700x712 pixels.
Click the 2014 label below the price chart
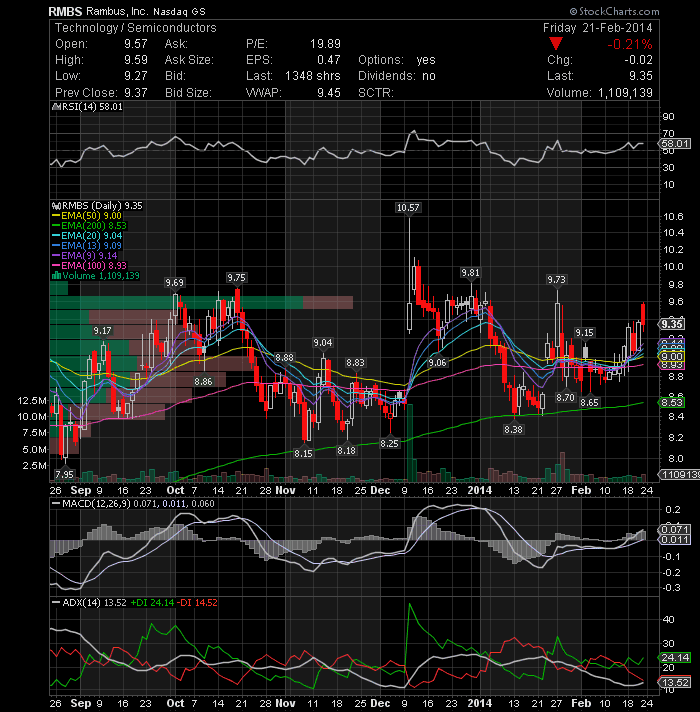pos(480,490)
